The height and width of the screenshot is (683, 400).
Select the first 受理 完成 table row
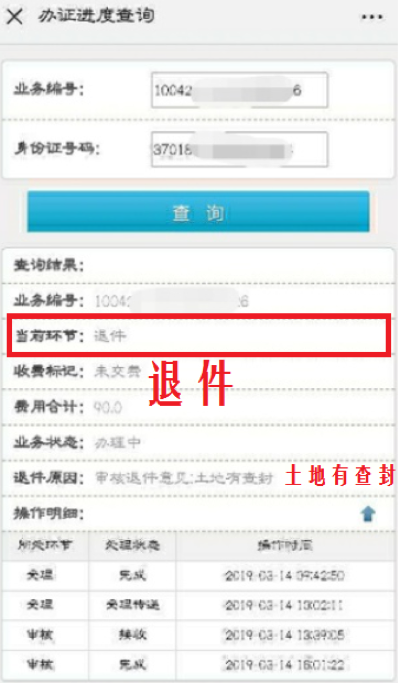click(198, 575)
